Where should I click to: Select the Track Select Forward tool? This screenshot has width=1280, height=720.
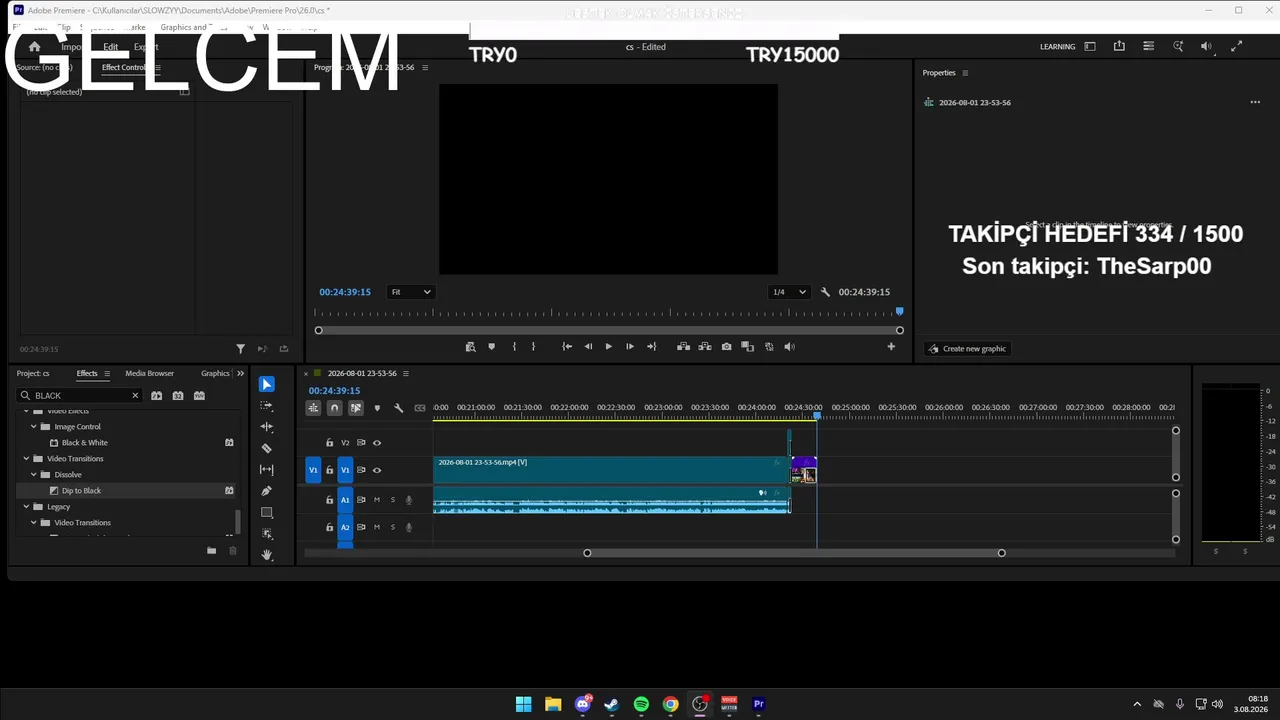266,405
